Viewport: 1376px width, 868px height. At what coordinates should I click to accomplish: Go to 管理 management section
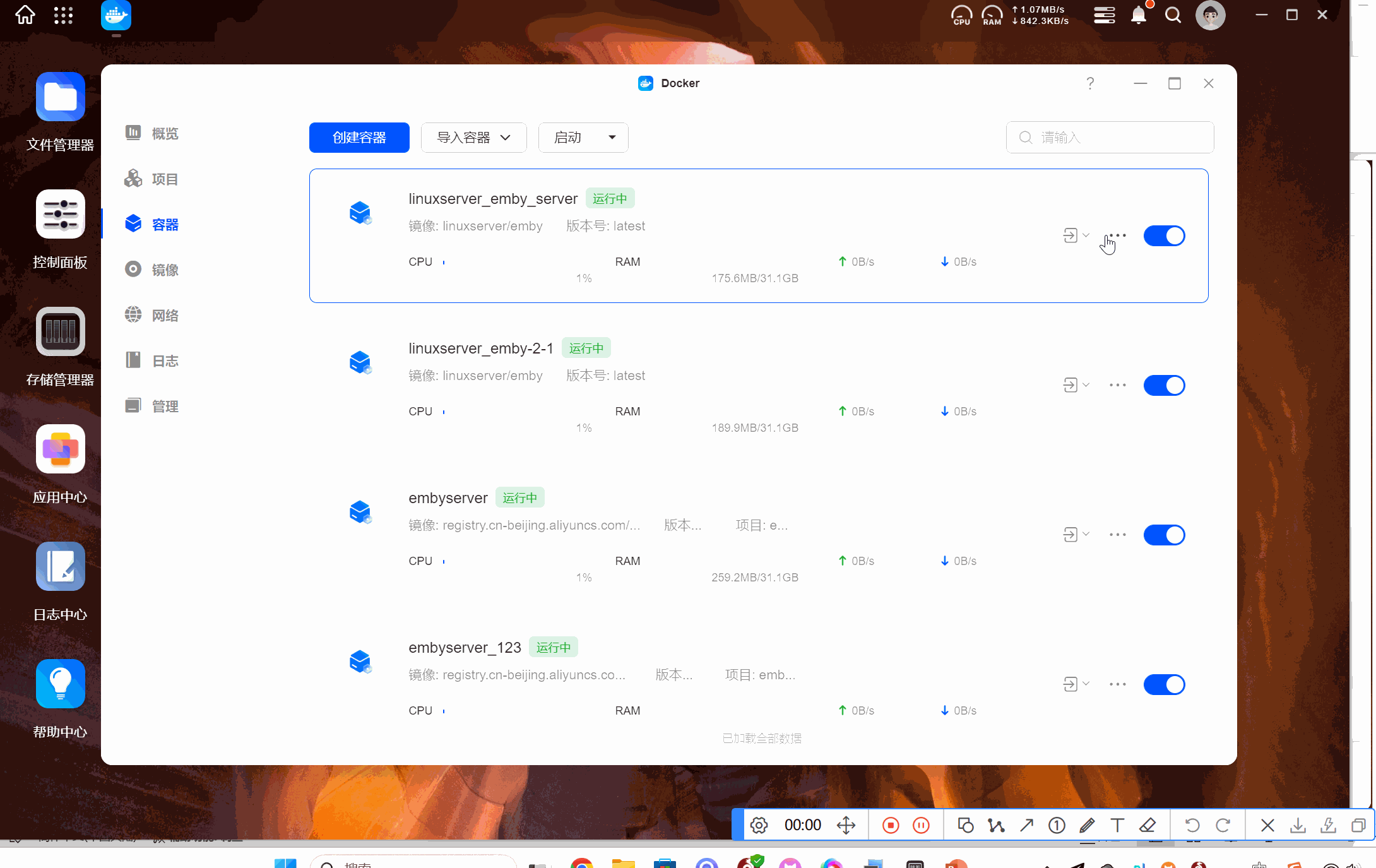click(152, 406)
